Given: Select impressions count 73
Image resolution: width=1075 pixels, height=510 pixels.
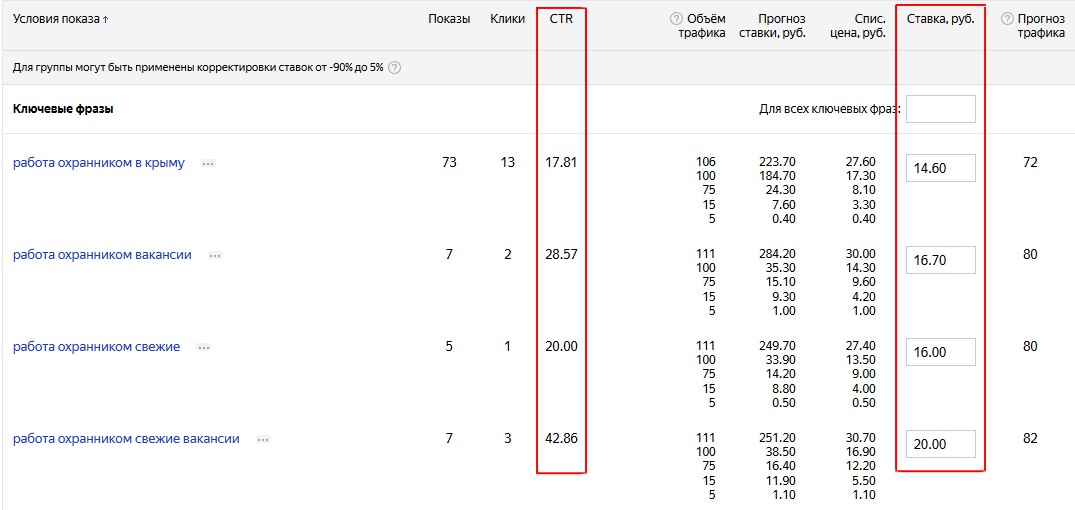Looking at the screenshot, I should click(x=449, y=163).
